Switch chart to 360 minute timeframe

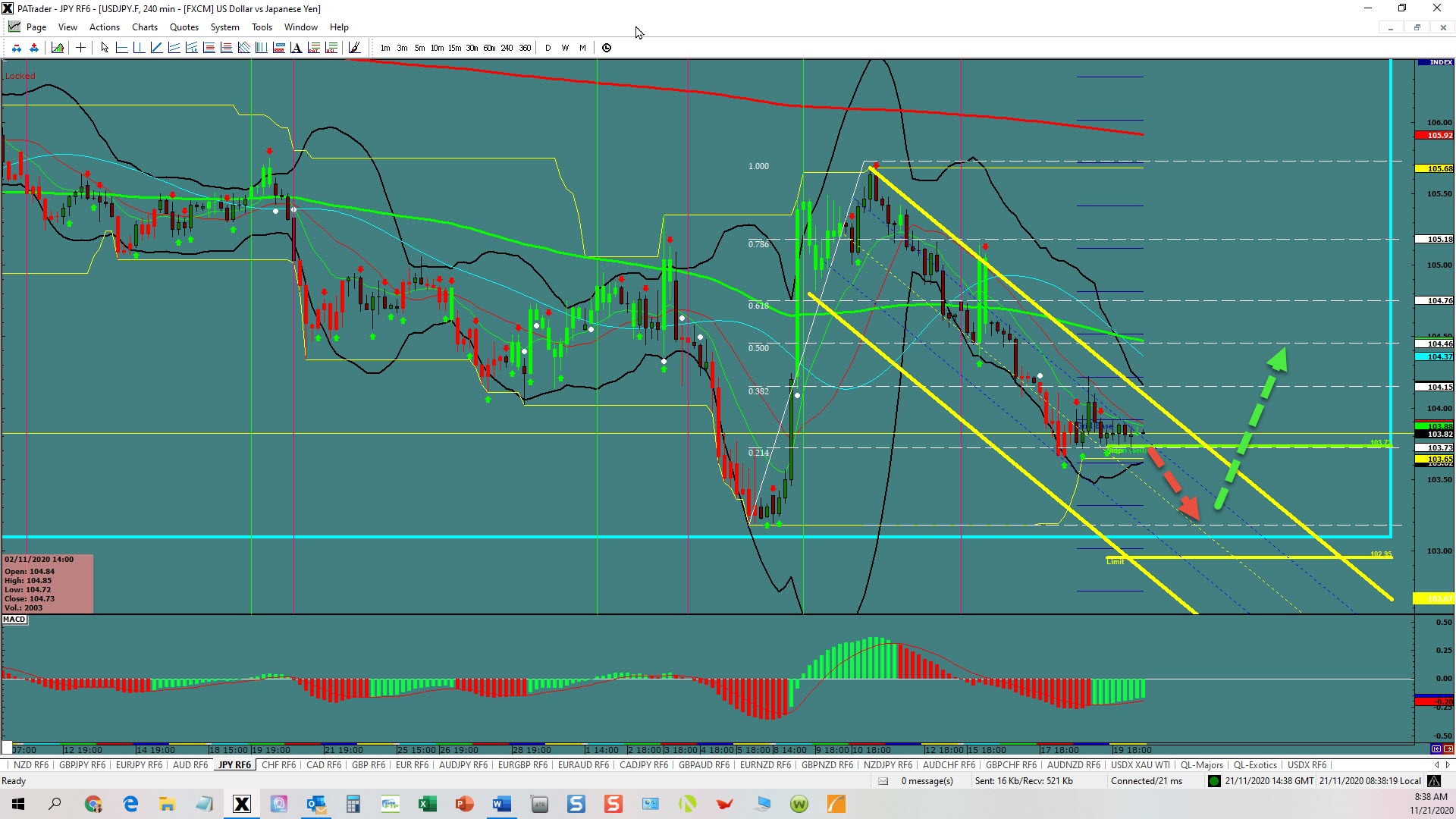[525, 48]
